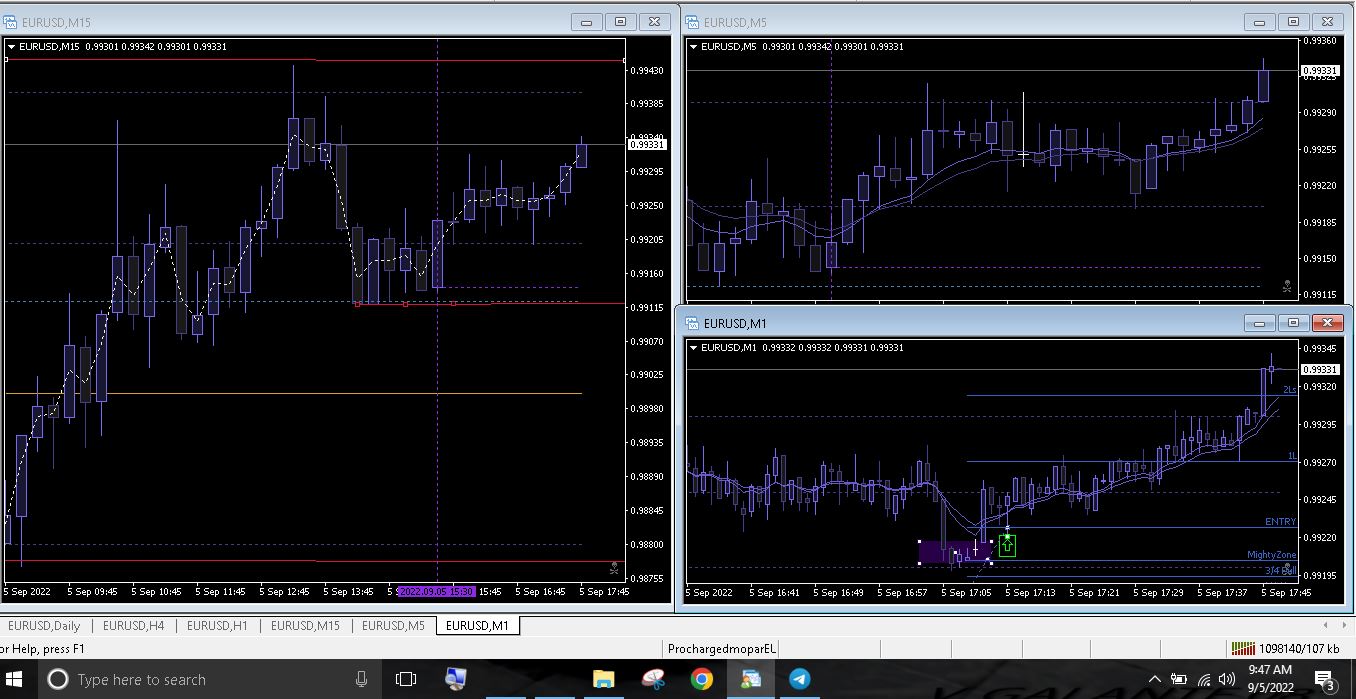Expand the triangle beside EURUSD,M1 chart label
The image size is (1356, 699).
tap(694, 347)
